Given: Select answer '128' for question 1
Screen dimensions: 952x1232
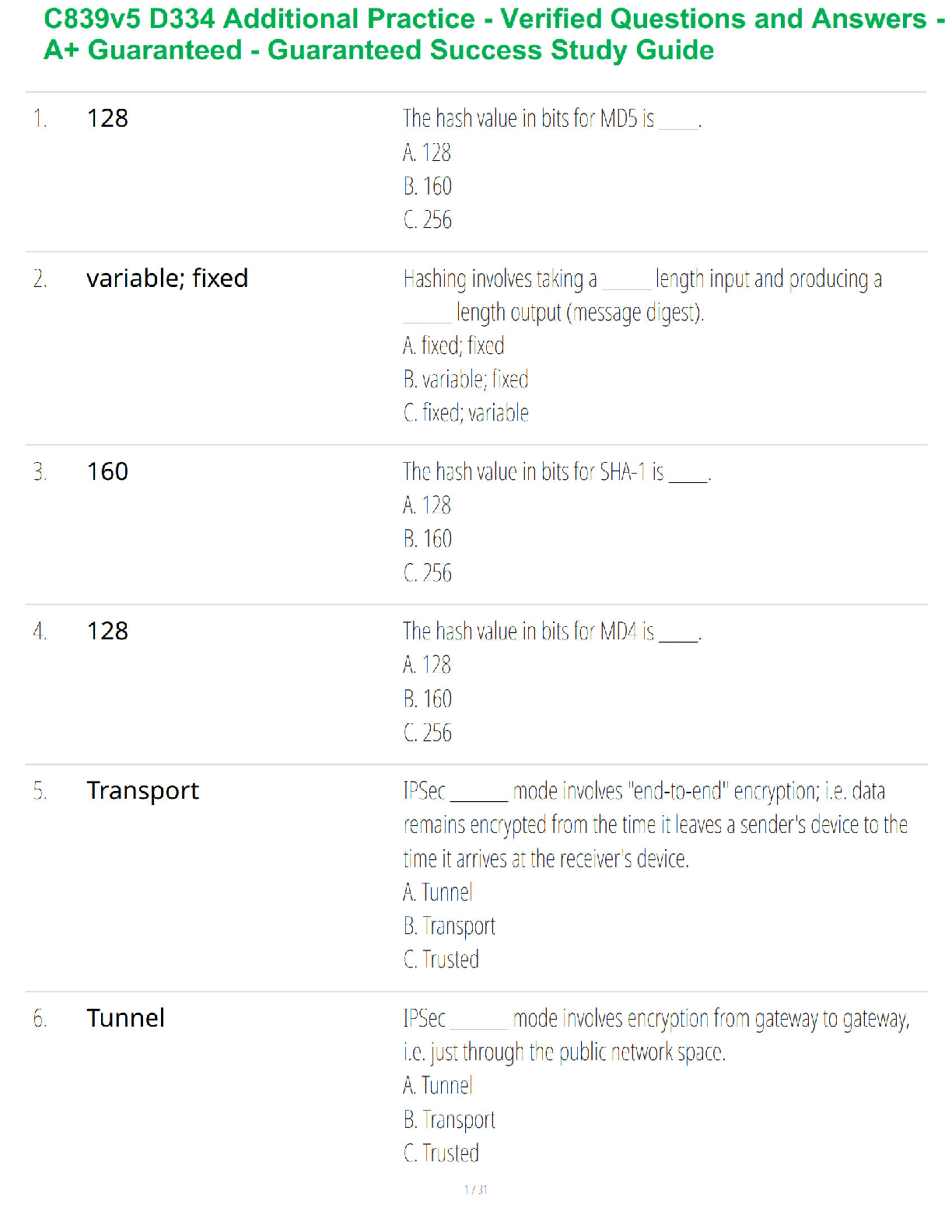Looking at the screenshot, I should [107, 118].
